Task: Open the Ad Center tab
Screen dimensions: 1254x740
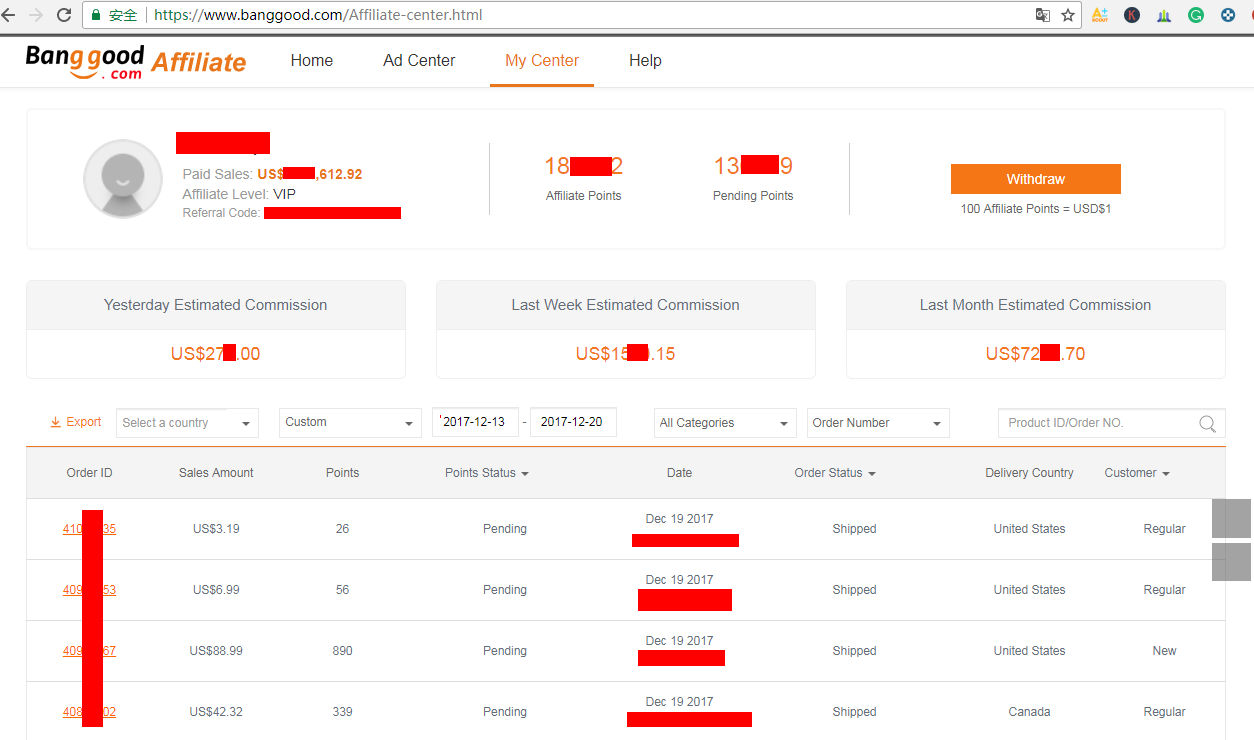Action: (419, 61)
